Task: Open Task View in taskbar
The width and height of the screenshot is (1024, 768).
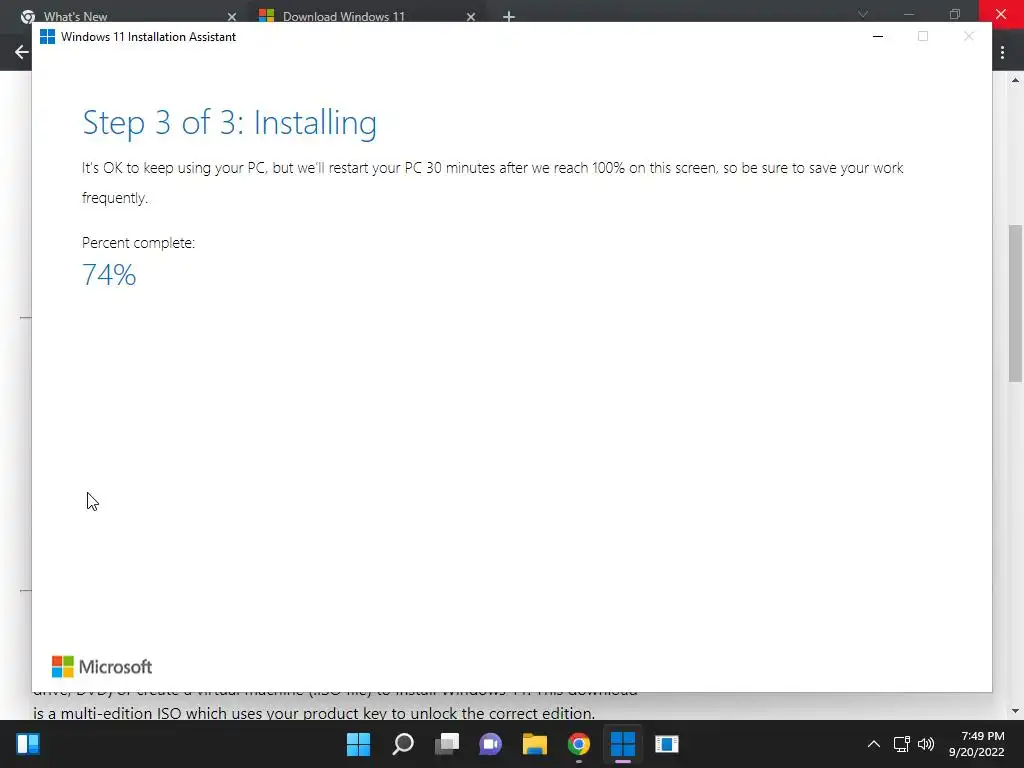Action: click(x=447, y=744)
